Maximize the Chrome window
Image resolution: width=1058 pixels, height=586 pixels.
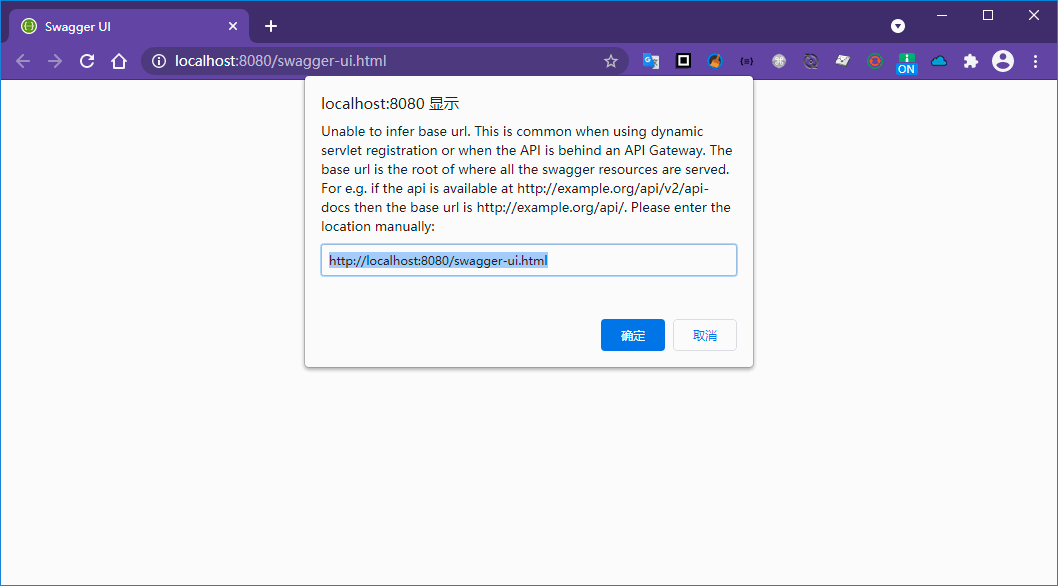[988, 16]
